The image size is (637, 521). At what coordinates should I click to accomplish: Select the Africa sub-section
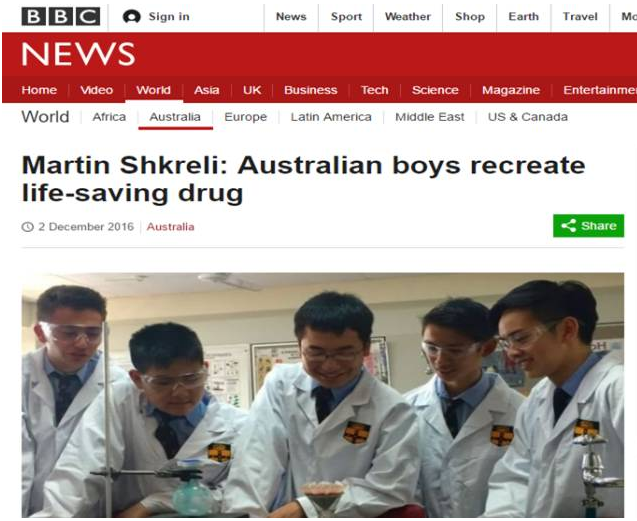(109, 117)
